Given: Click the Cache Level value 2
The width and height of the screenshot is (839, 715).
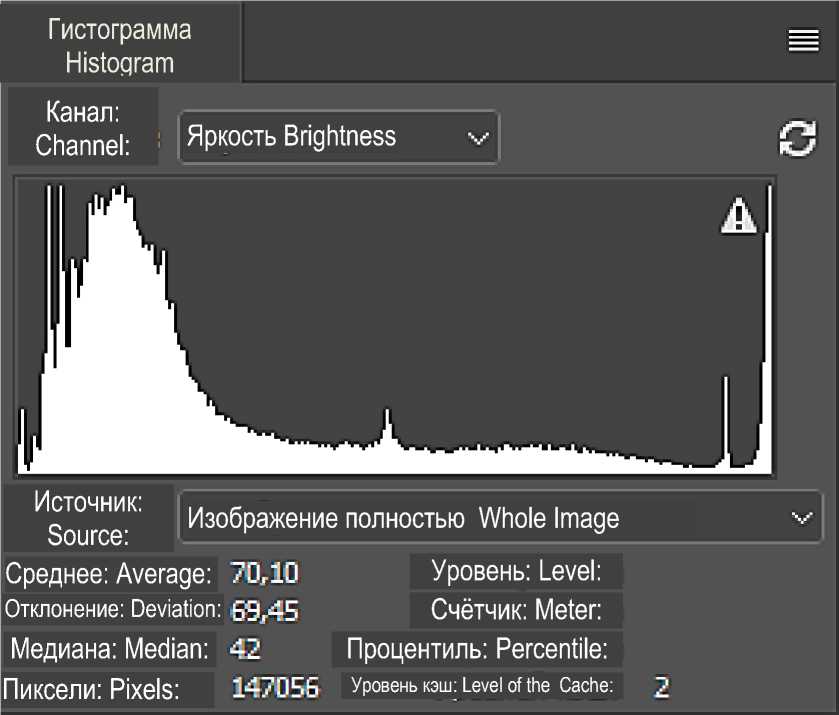Looking at the screenshot, I should point(661,686).
